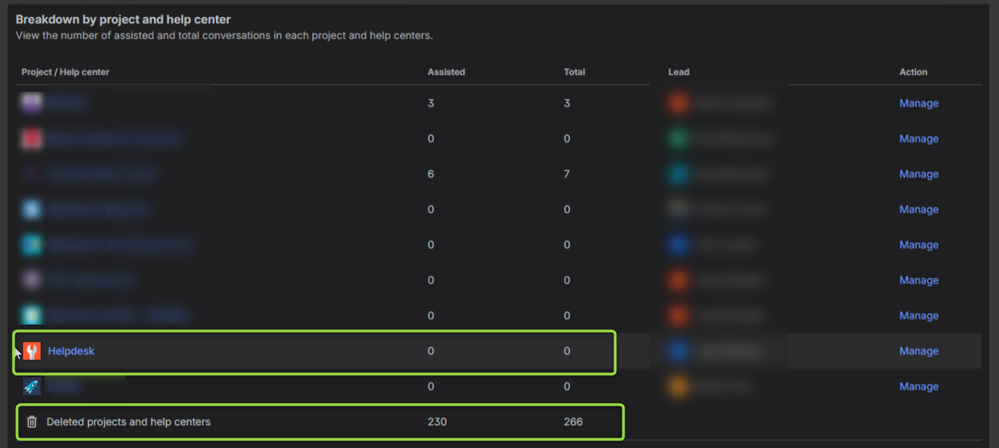Click Manage in the green avatar row
This screenshot has height=448, width=999.
click(x=918, y=139)
